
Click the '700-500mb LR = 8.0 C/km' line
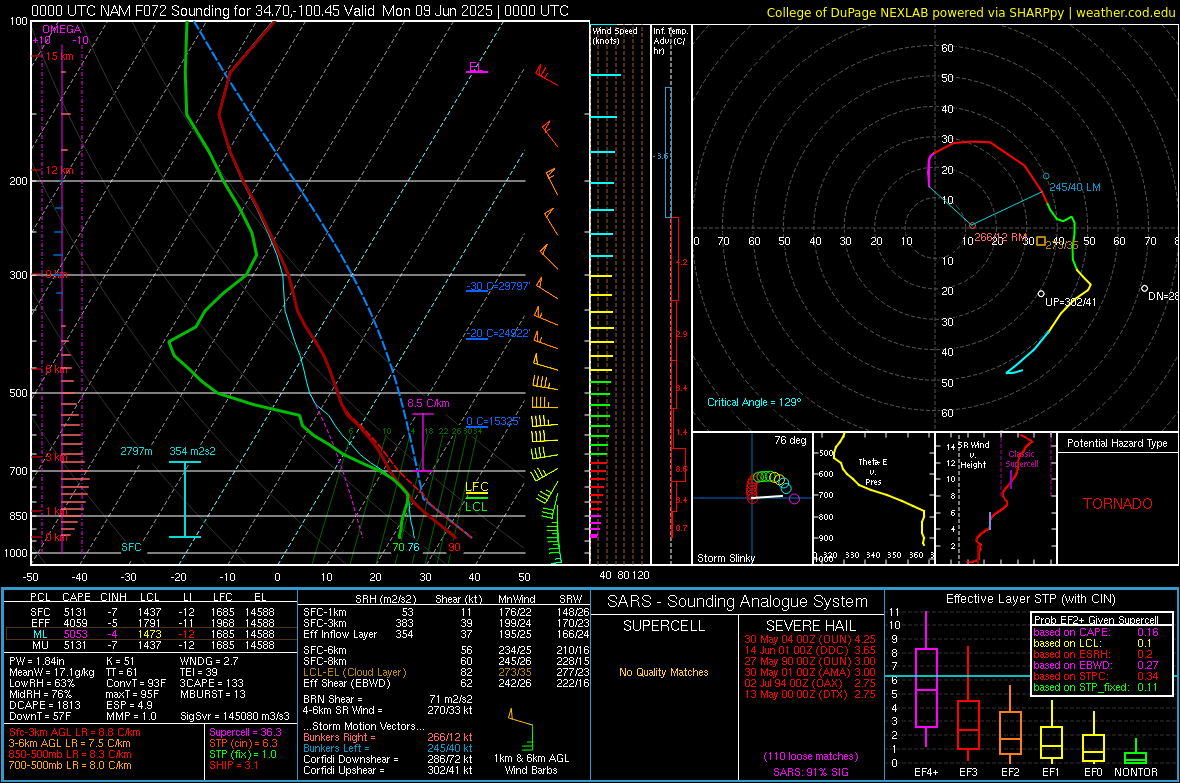click(x=70, y=765)
